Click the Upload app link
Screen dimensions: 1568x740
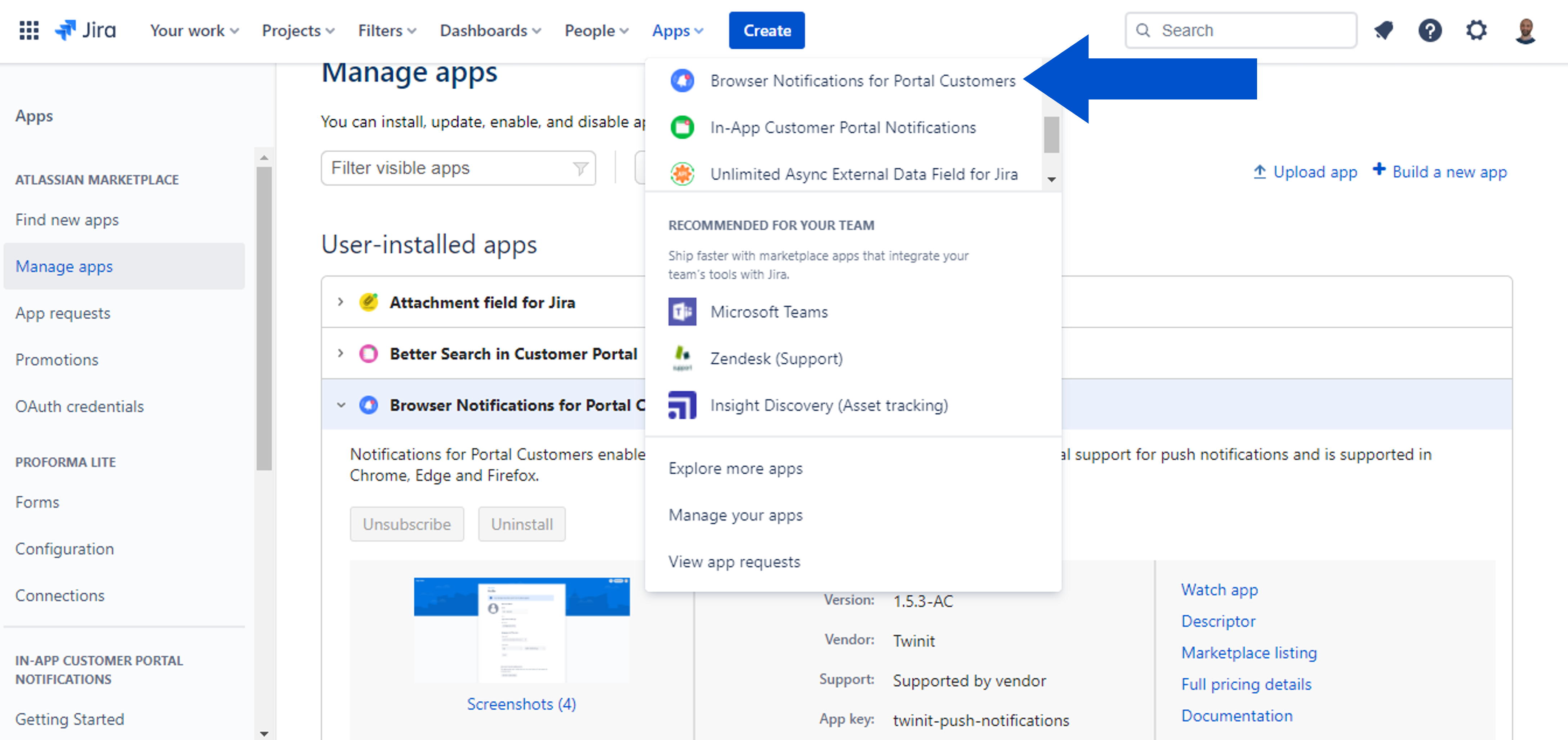[1305, 172]
